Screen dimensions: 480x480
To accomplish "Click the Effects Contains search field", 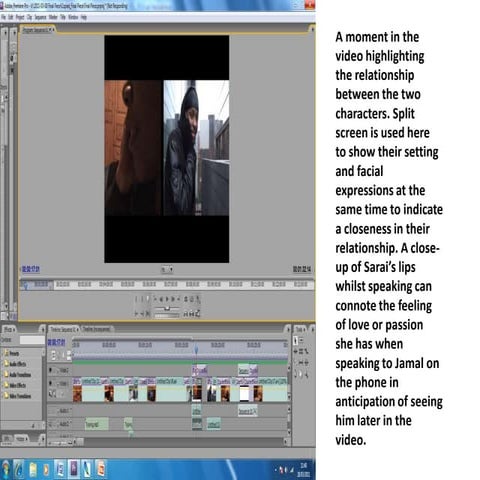I will (32, 340).
